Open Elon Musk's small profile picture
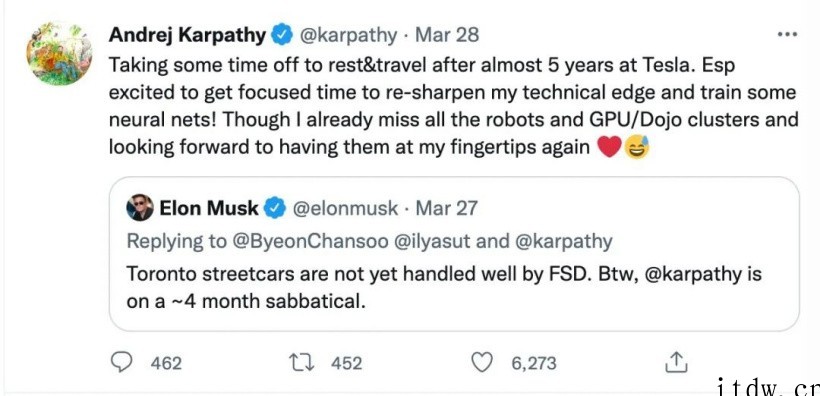Image resolution: width=820 pixels, height=396 pixels. point(140,208)
